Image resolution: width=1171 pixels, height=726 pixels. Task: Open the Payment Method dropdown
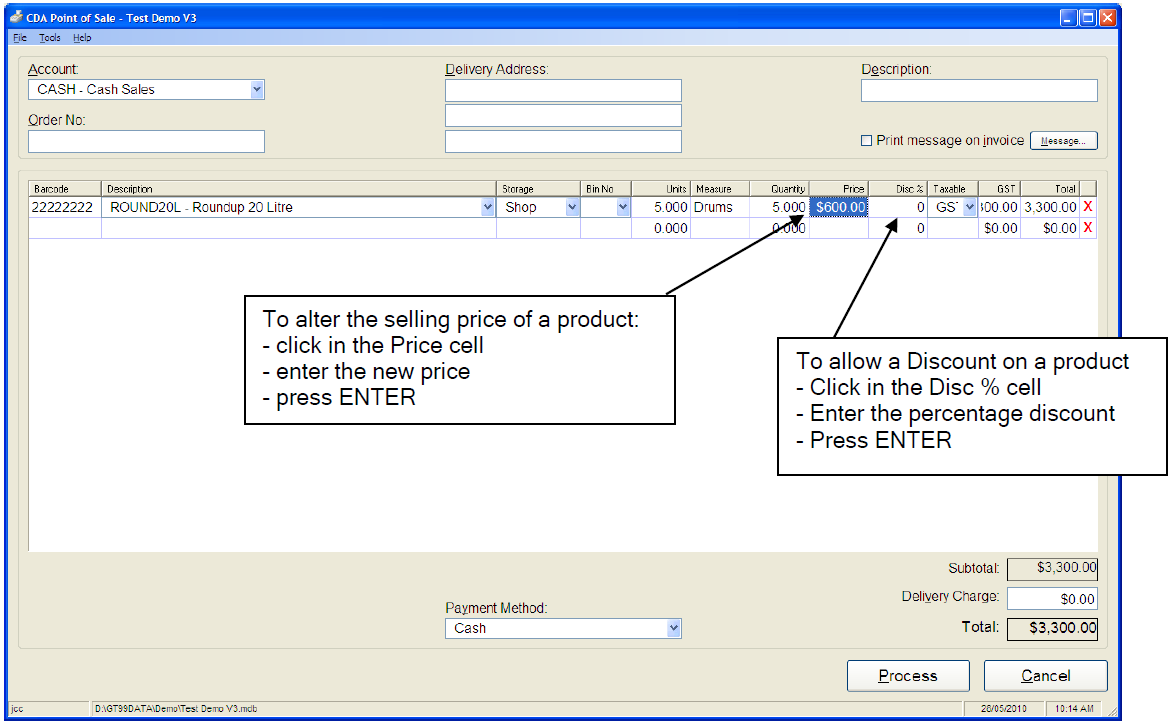click(x=674, y=628)
